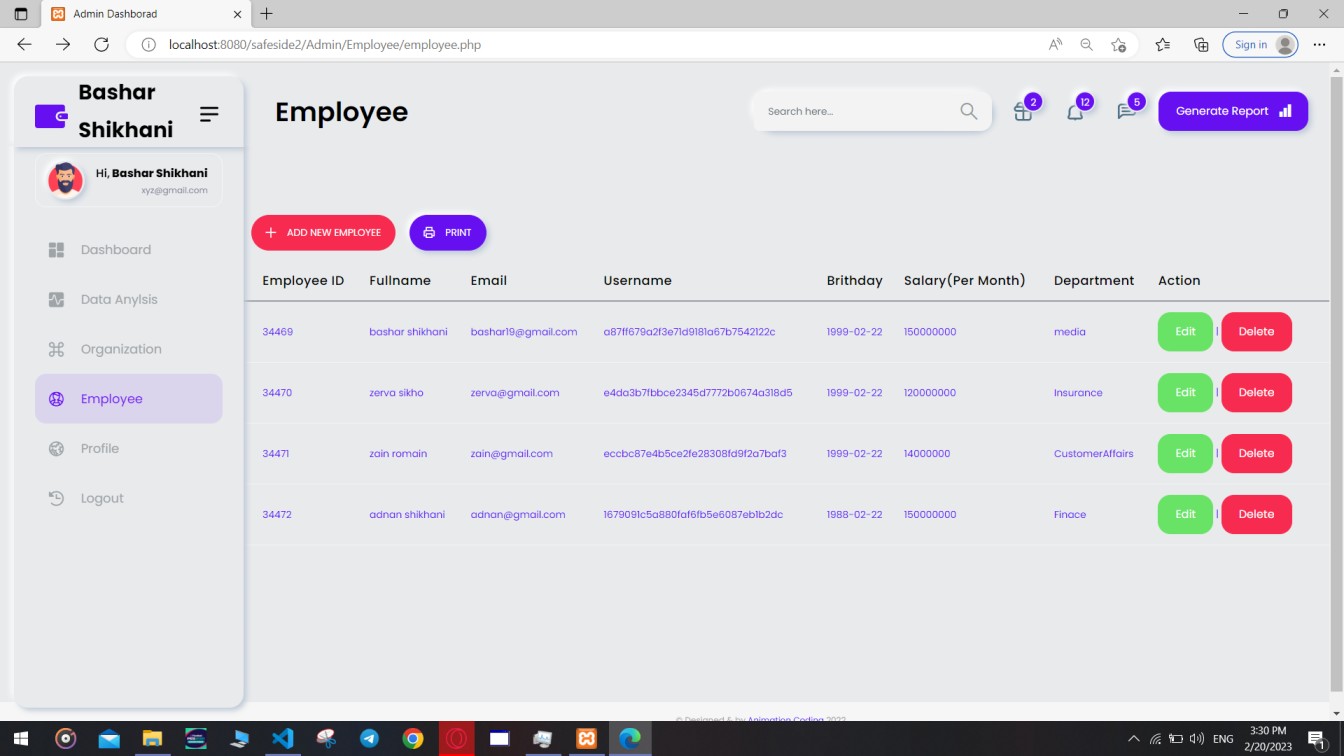Open the Profile sidebar item
The width and height of the screenshot is (1344, 756).
pyautogui.click(x=100, y=448)
